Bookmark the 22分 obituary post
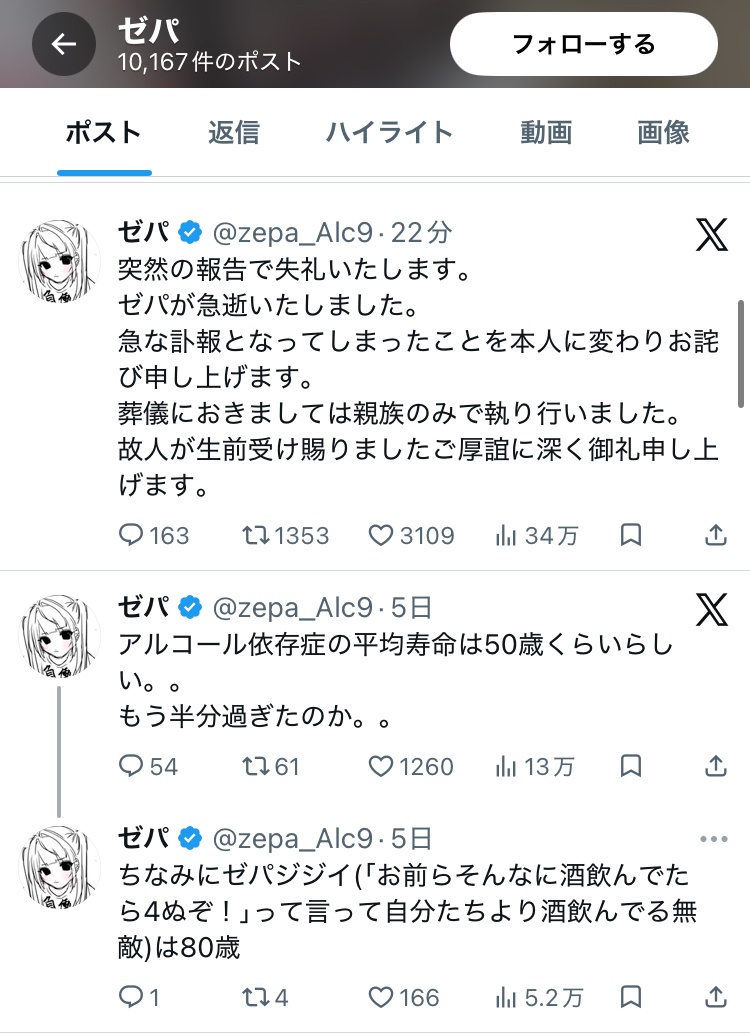This screenshot has width=750, height=1034. [x=630, y=536]
